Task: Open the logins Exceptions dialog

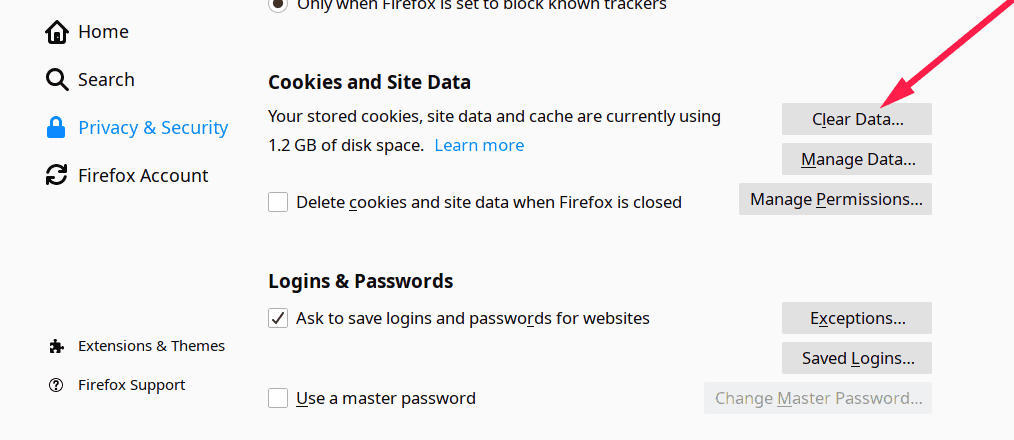Action: pos(857,318)
